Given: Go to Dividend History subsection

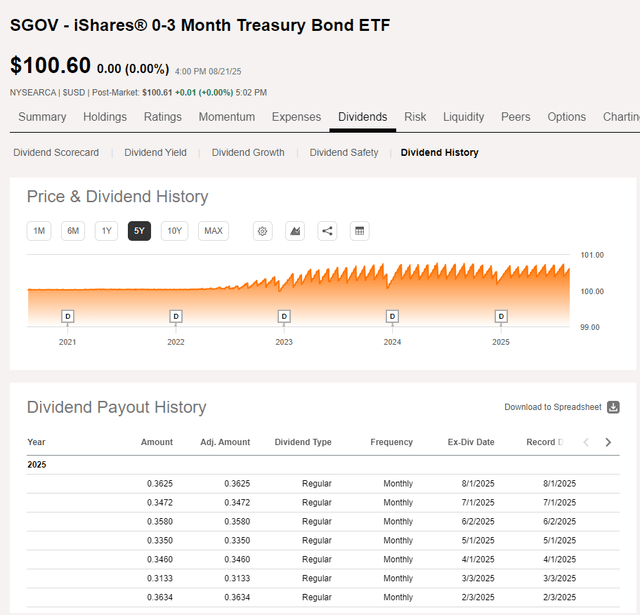Looking at the screenshot, I should click(439, 152).
